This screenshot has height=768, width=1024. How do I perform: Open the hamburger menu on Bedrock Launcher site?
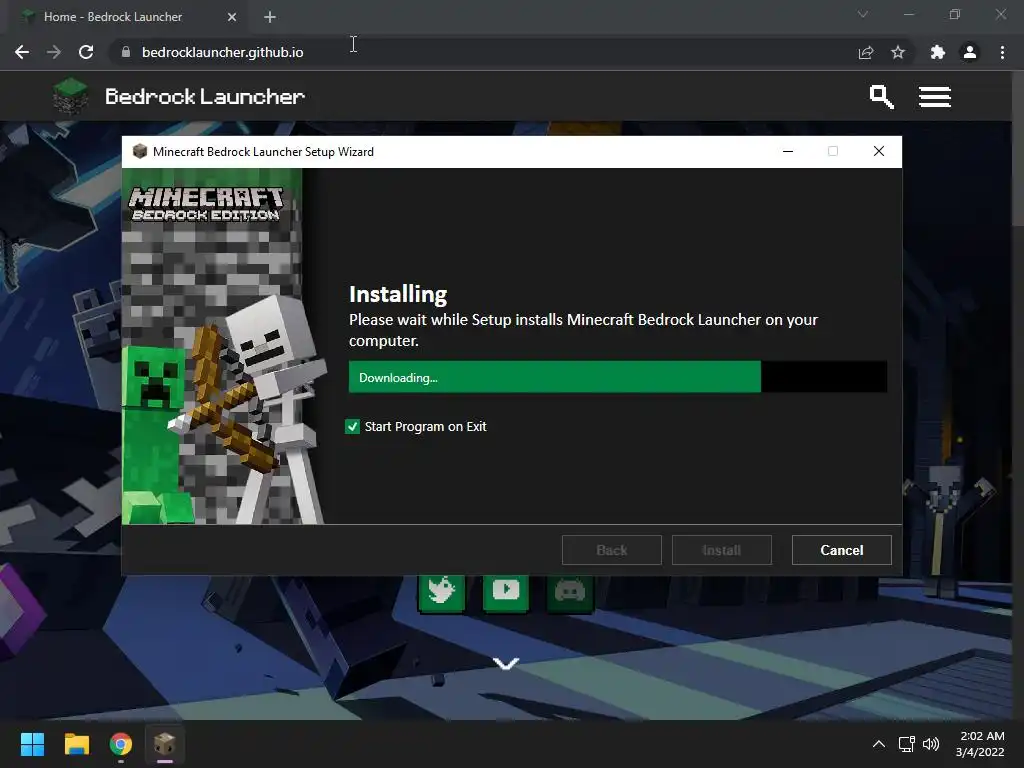935,97
